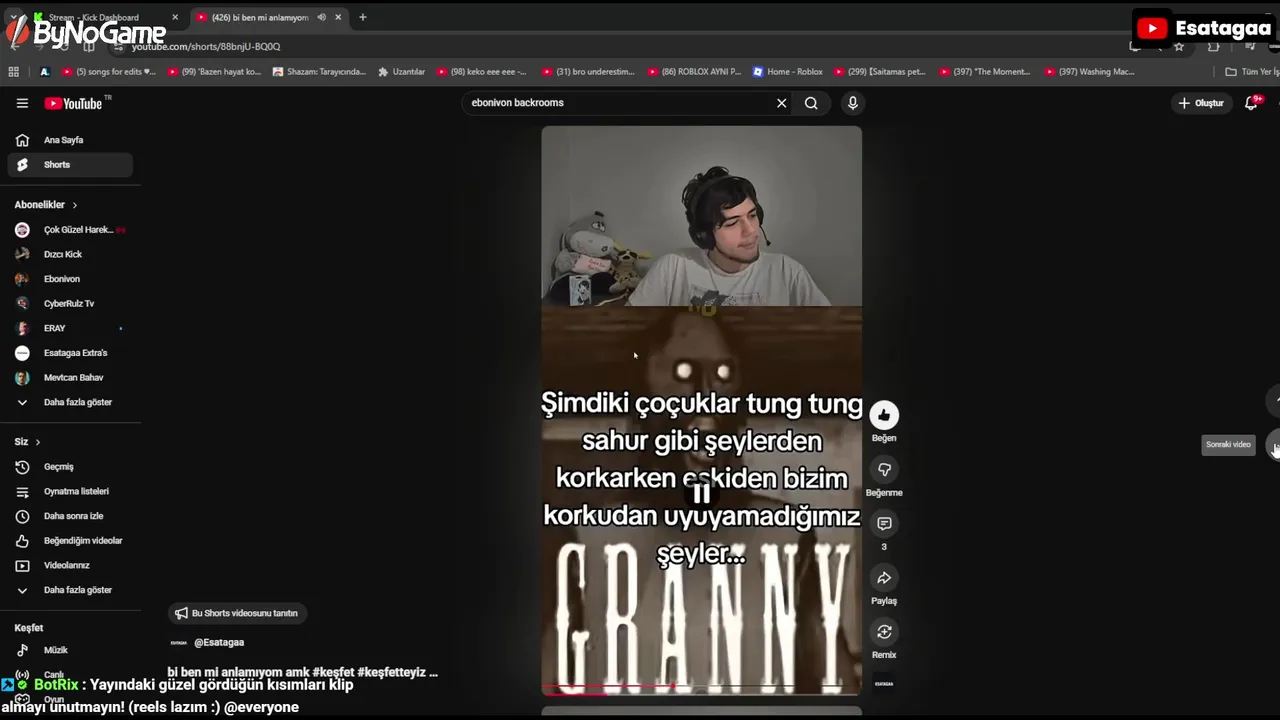Open the 'The Moment...' bookmark
This screenshot has width=1280, height=720.
[985, 72]
